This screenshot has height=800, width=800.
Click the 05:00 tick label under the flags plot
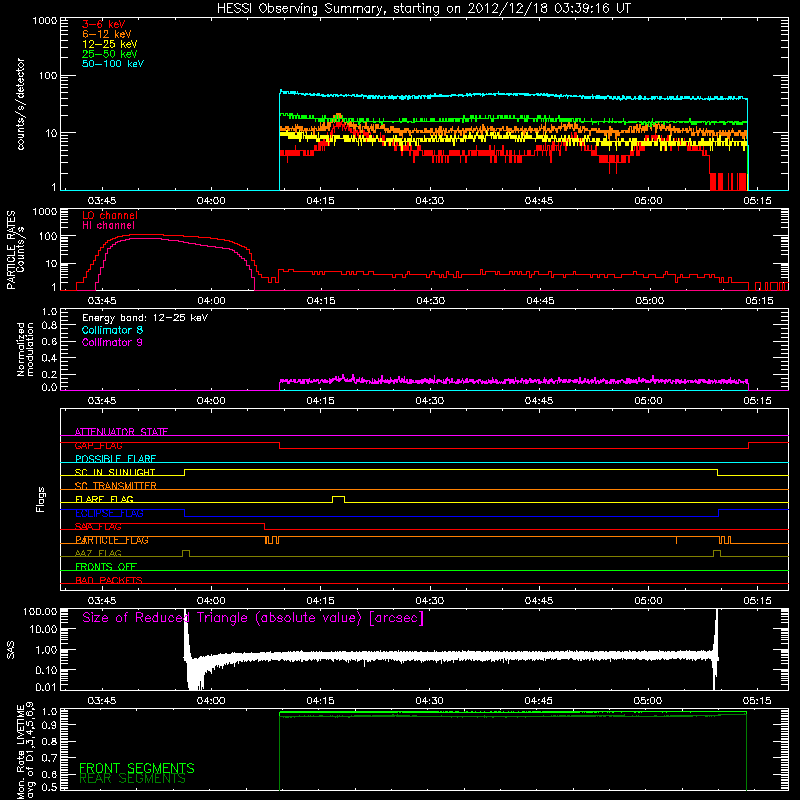click(x=648, y=601)
